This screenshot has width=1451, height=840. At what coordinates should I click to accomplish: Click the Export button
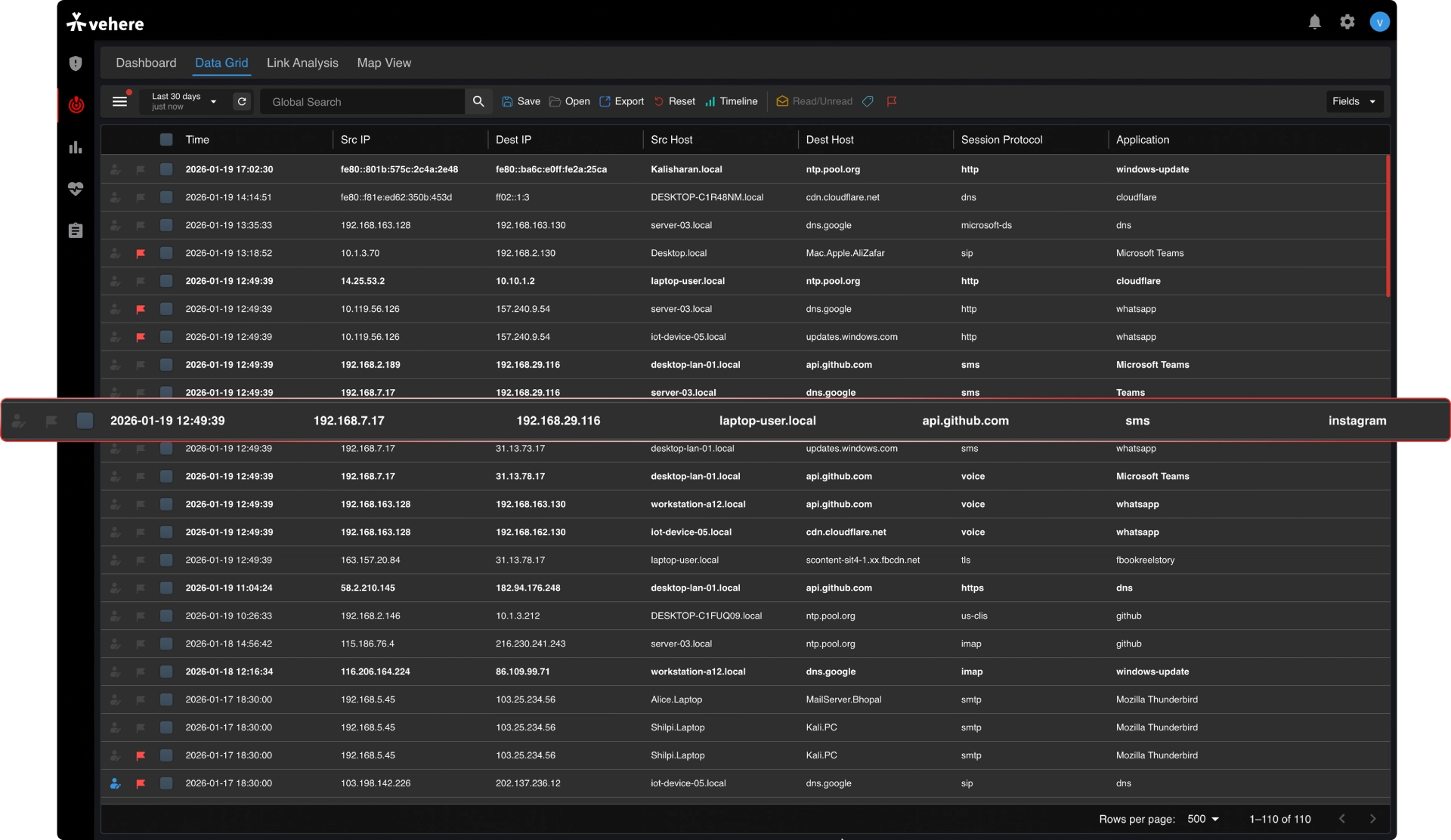coord(621,101)
